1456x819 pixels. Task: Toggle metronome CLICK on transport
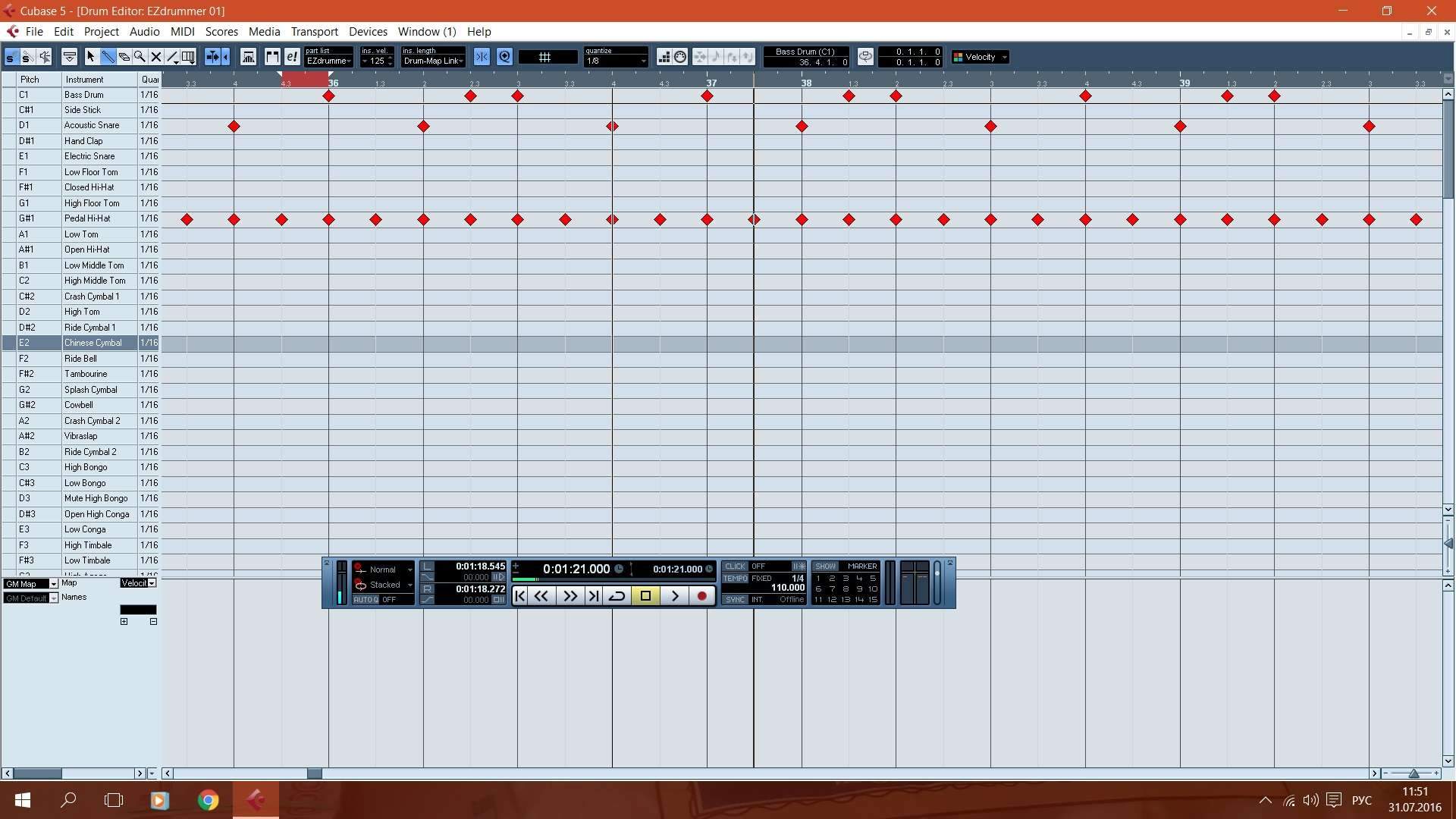point(735,566)
